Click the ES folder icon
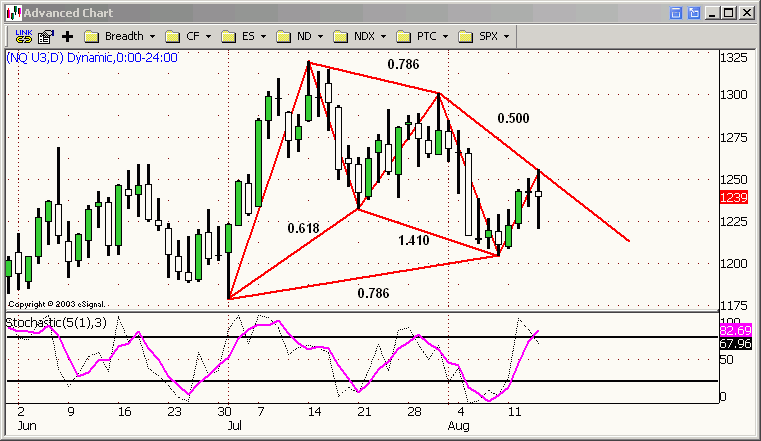This screenshot has width=761, height=441. 228,37
